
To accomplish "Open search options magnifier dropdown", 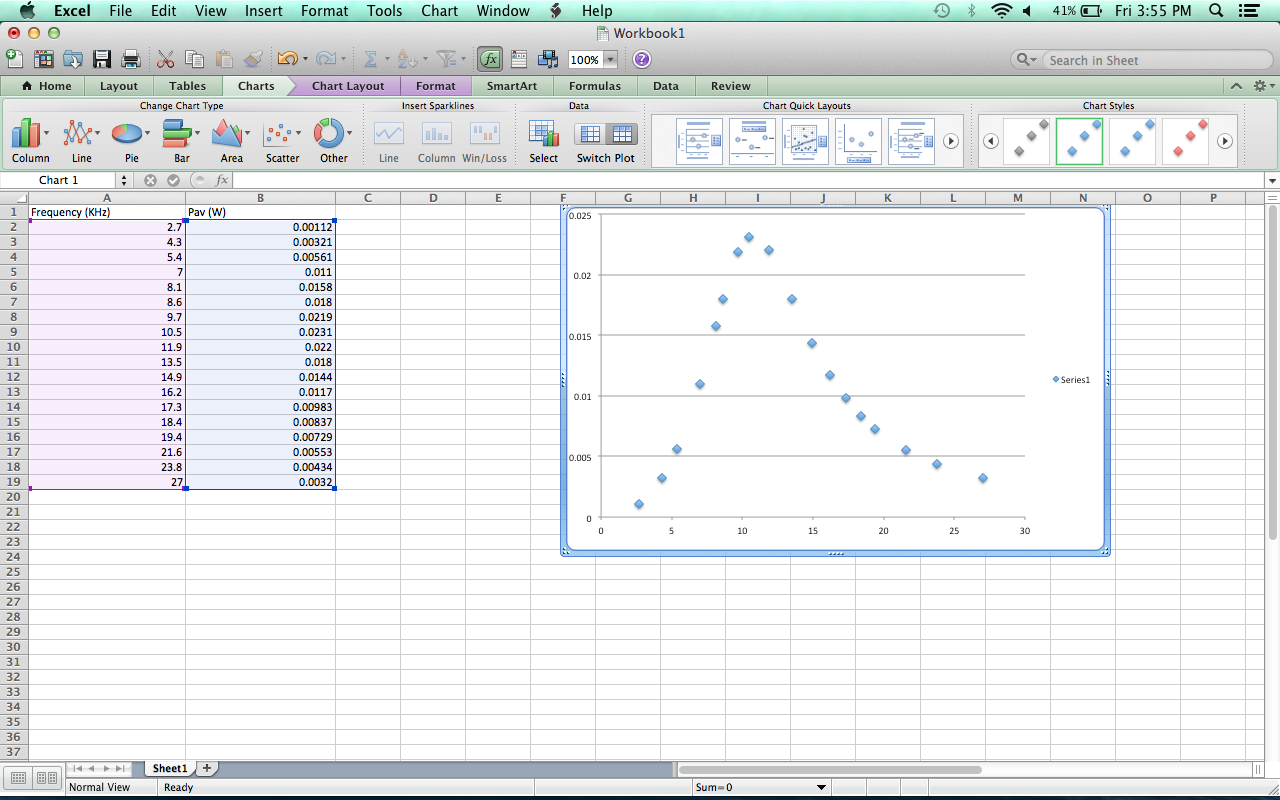I will coord(1027,60).
